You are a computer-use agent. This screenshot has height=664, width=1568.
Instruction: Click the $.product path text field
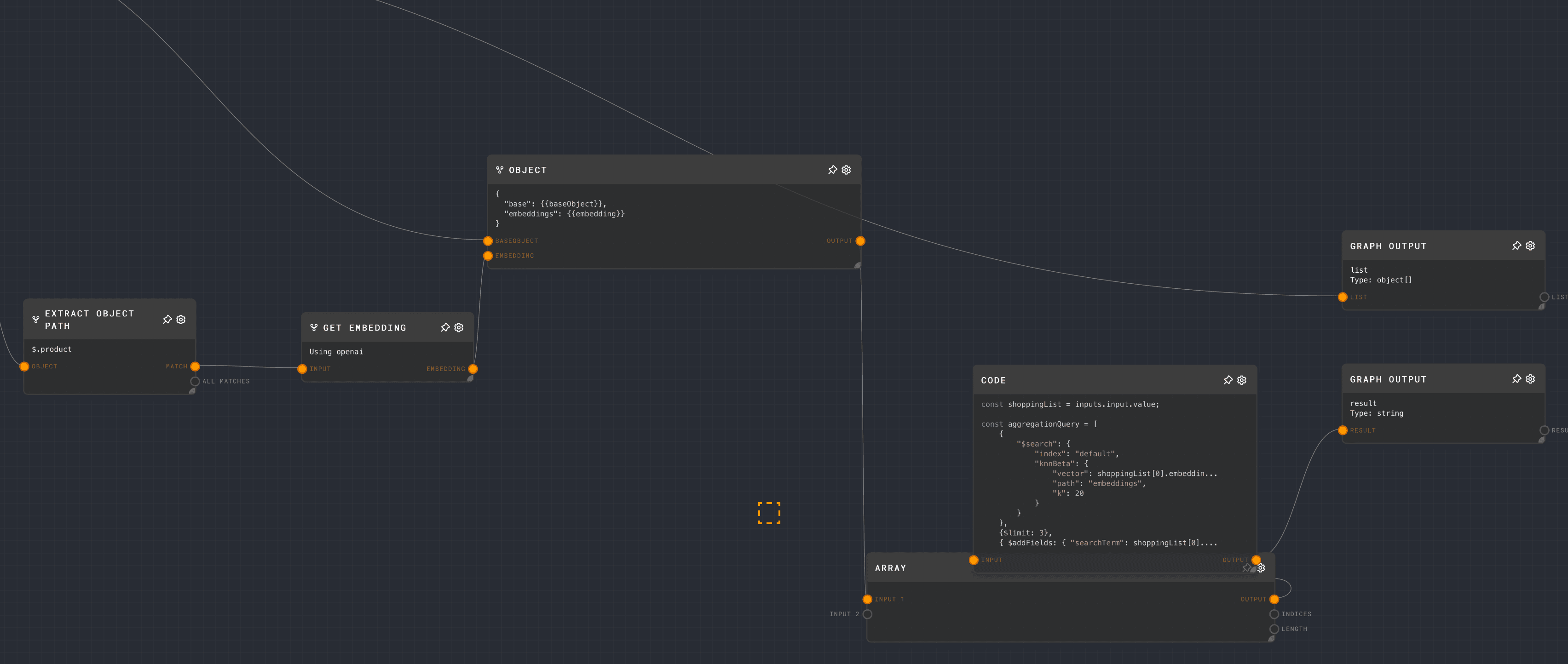[x=52, y=349]
